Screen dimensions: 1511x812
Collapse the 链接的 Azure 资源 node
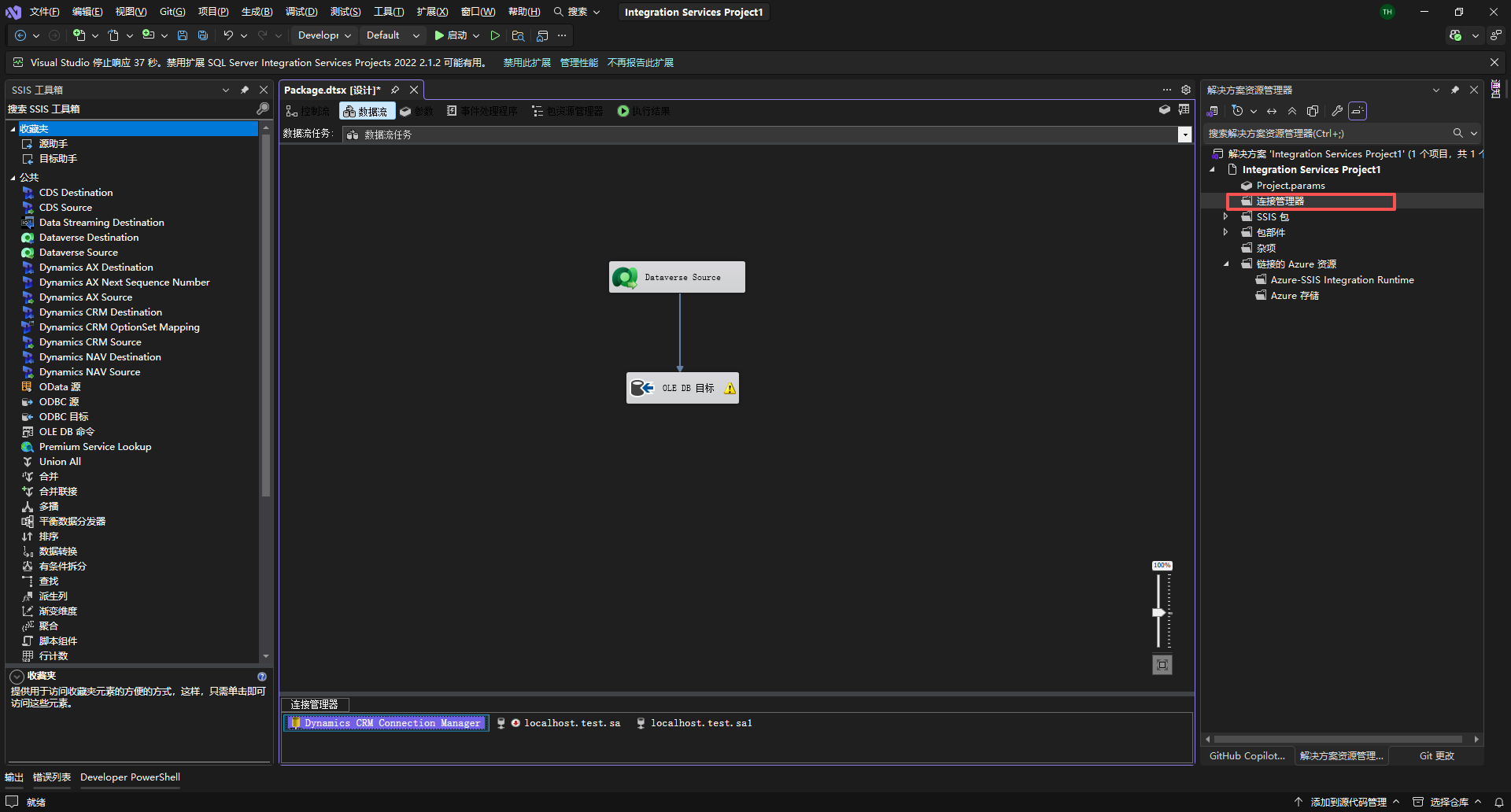[1226, 264]
